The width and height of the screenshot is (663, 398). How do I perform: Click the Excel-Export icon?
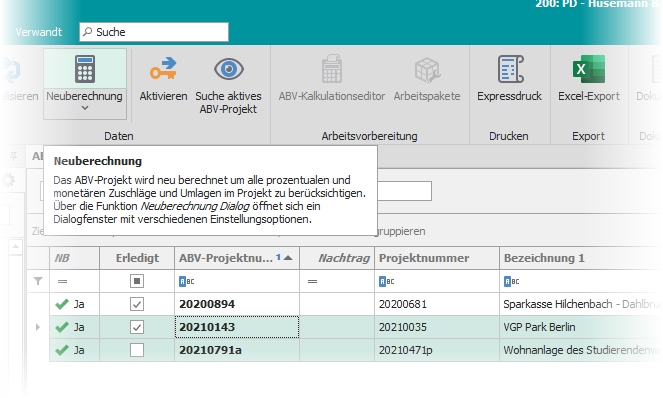pyautogui.click(x=589, y=69)
